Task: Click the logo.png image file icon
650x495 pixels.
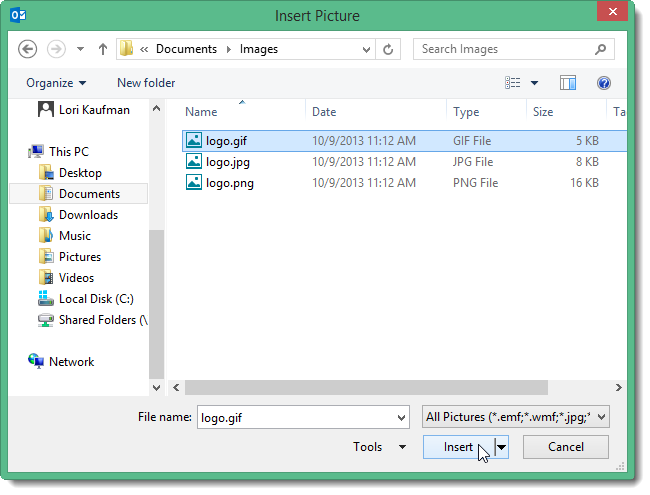Action: pos(194,182)
